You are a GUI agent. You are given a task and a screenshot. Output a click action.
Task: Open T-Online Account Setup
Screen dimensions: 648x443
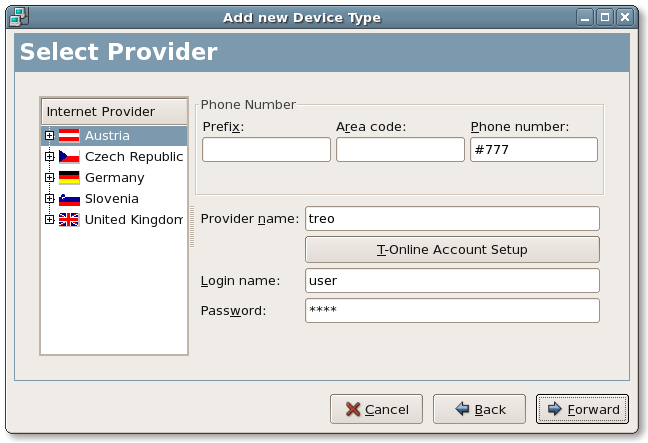click(x=452, y=250)
